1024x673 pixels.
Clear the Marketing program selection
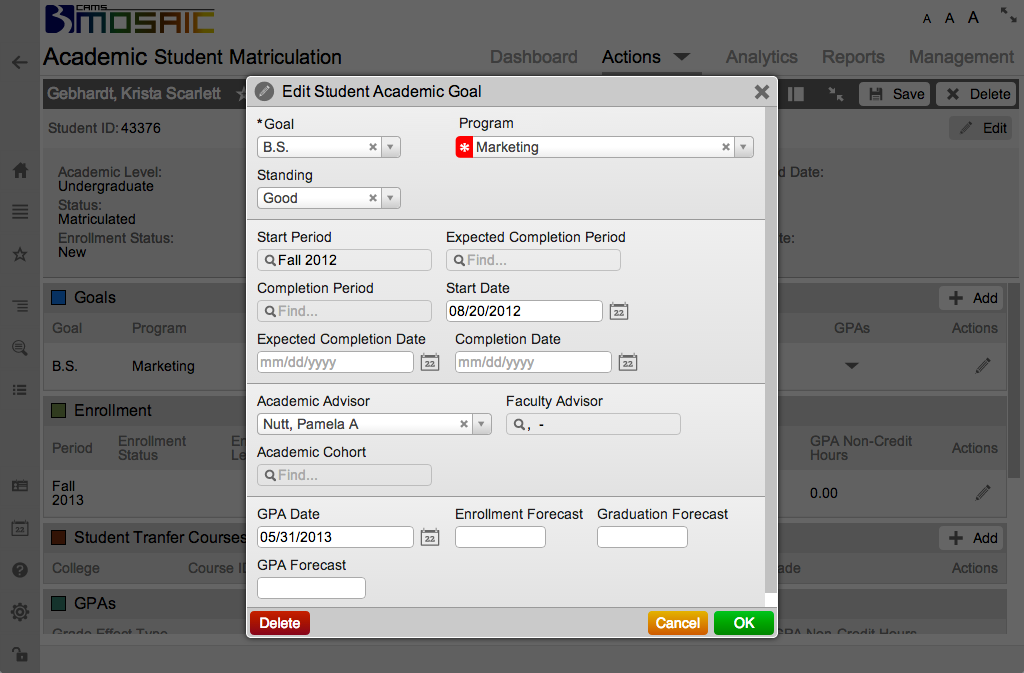(726, 147)
